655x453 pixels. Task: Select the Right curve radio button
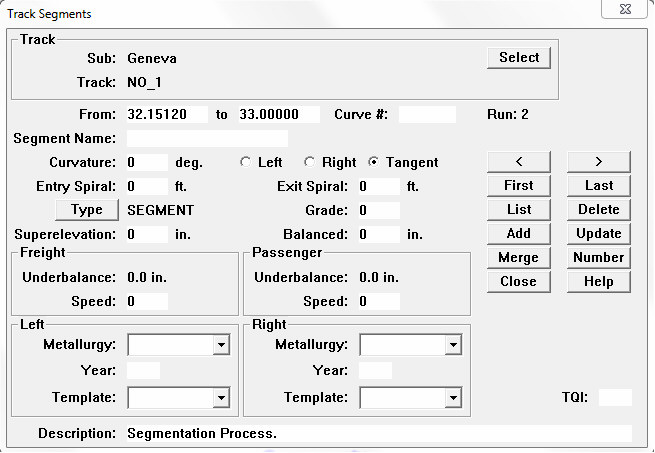309,162
